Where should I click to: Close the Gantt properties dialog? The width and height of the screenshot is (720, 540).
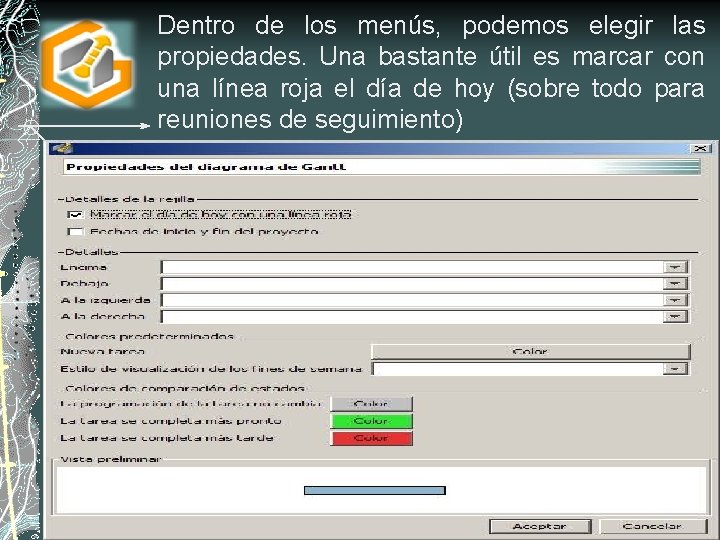point(701,148)
